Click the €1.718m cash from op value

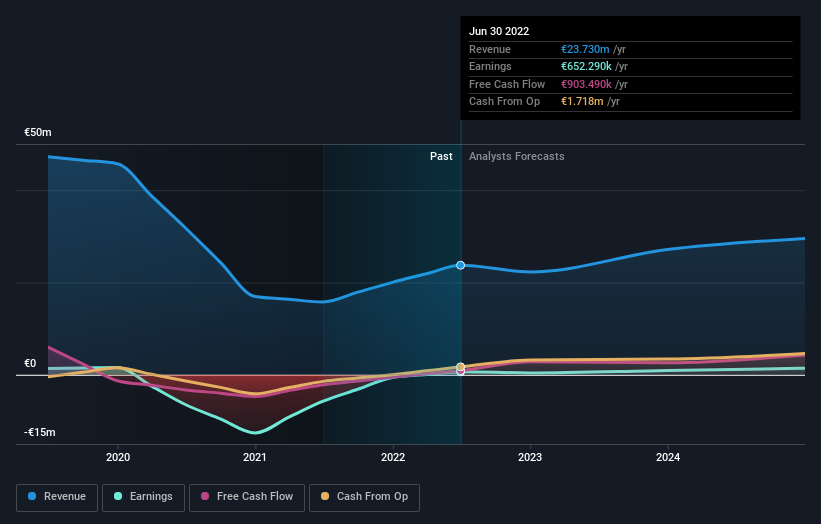[582, 102]
